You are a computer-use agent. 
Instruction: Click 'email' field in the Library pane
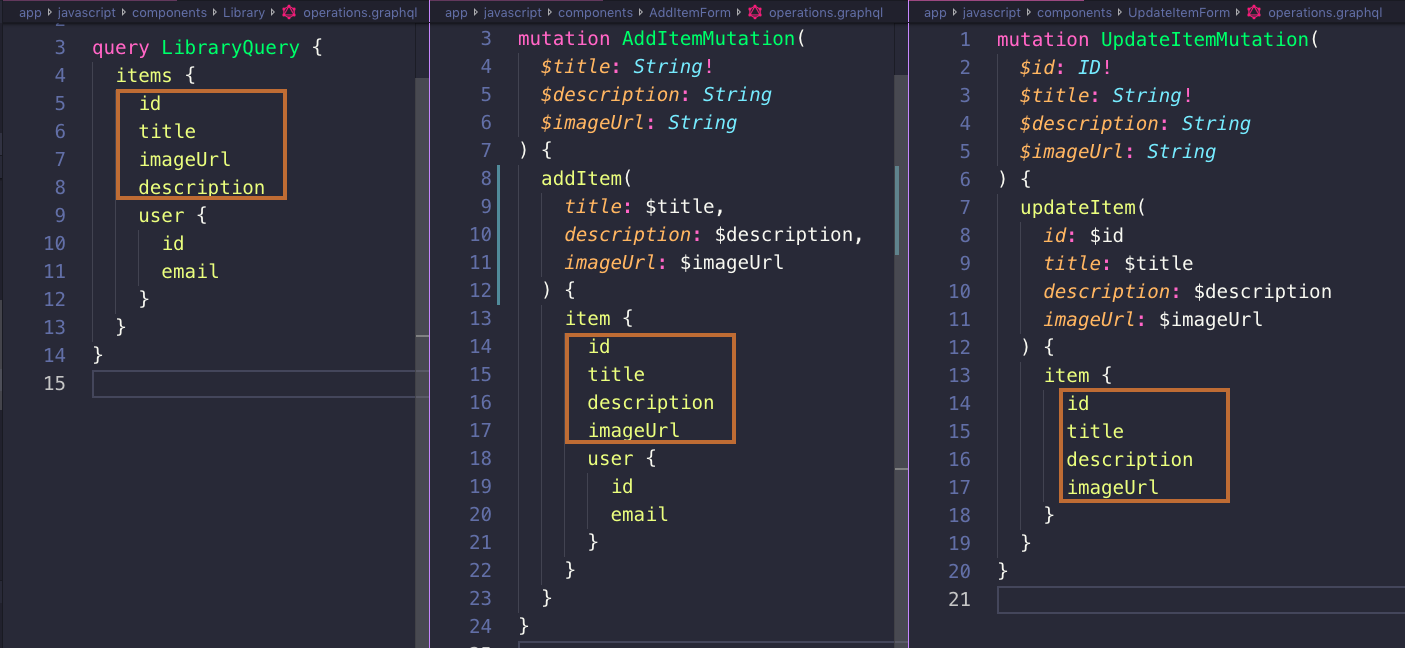pos(190,271)
